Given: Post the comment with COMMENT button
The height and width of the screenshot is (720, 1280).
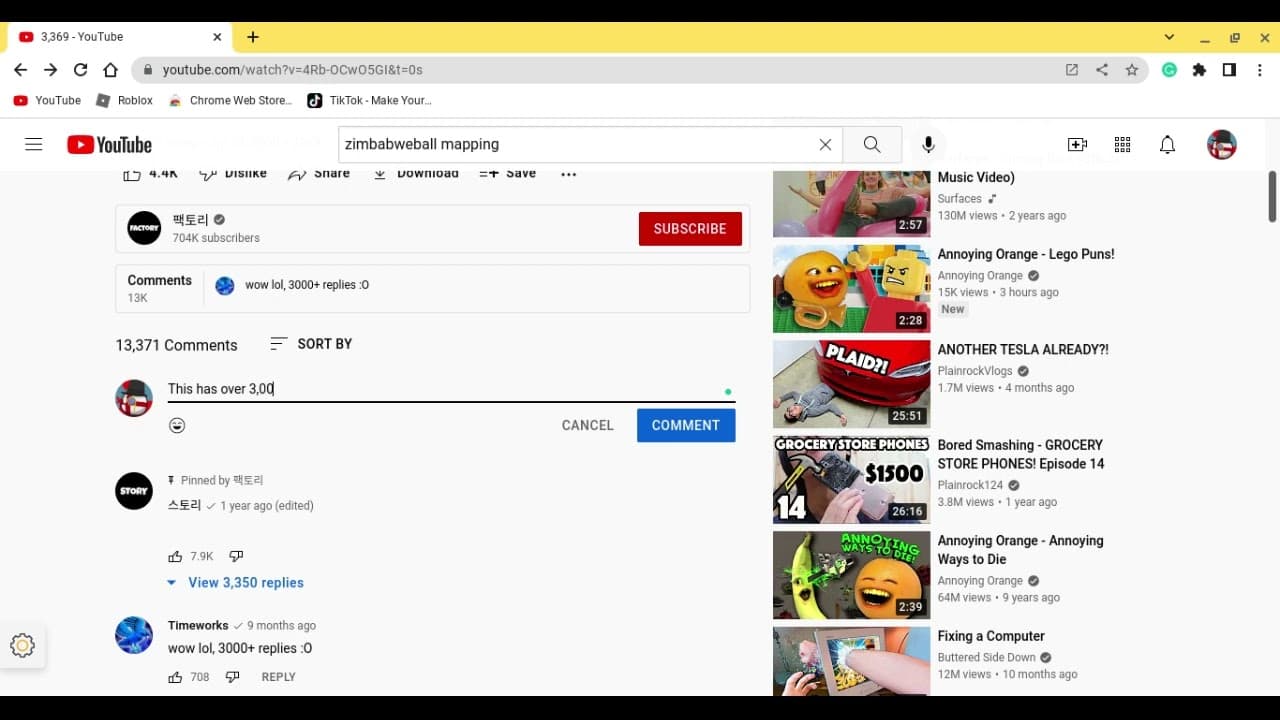Looking at the screenshot, I should (686, 425).
